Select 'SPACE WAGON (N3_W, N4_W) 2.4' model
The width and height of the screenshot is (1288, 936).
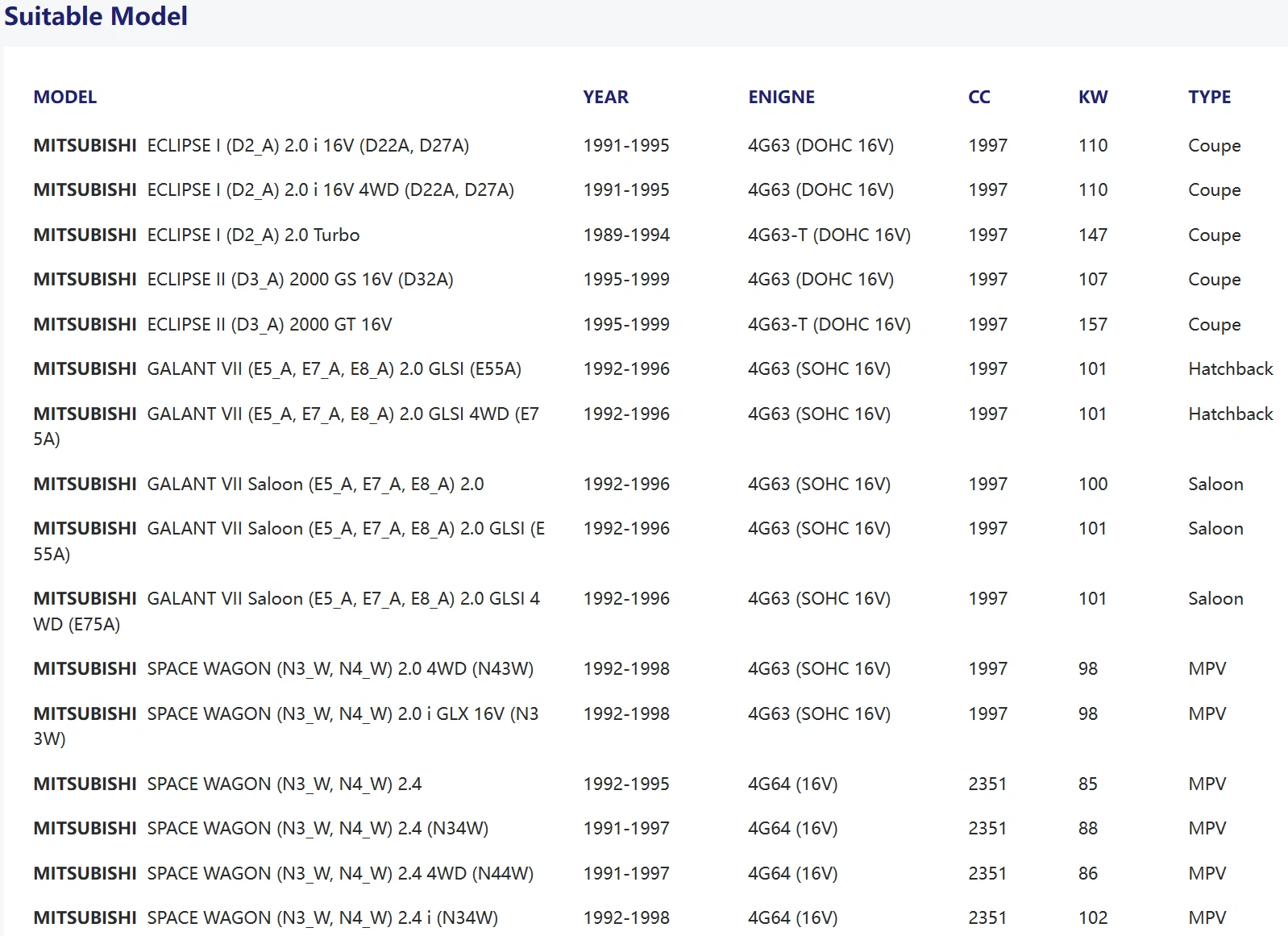click(227, 784)
